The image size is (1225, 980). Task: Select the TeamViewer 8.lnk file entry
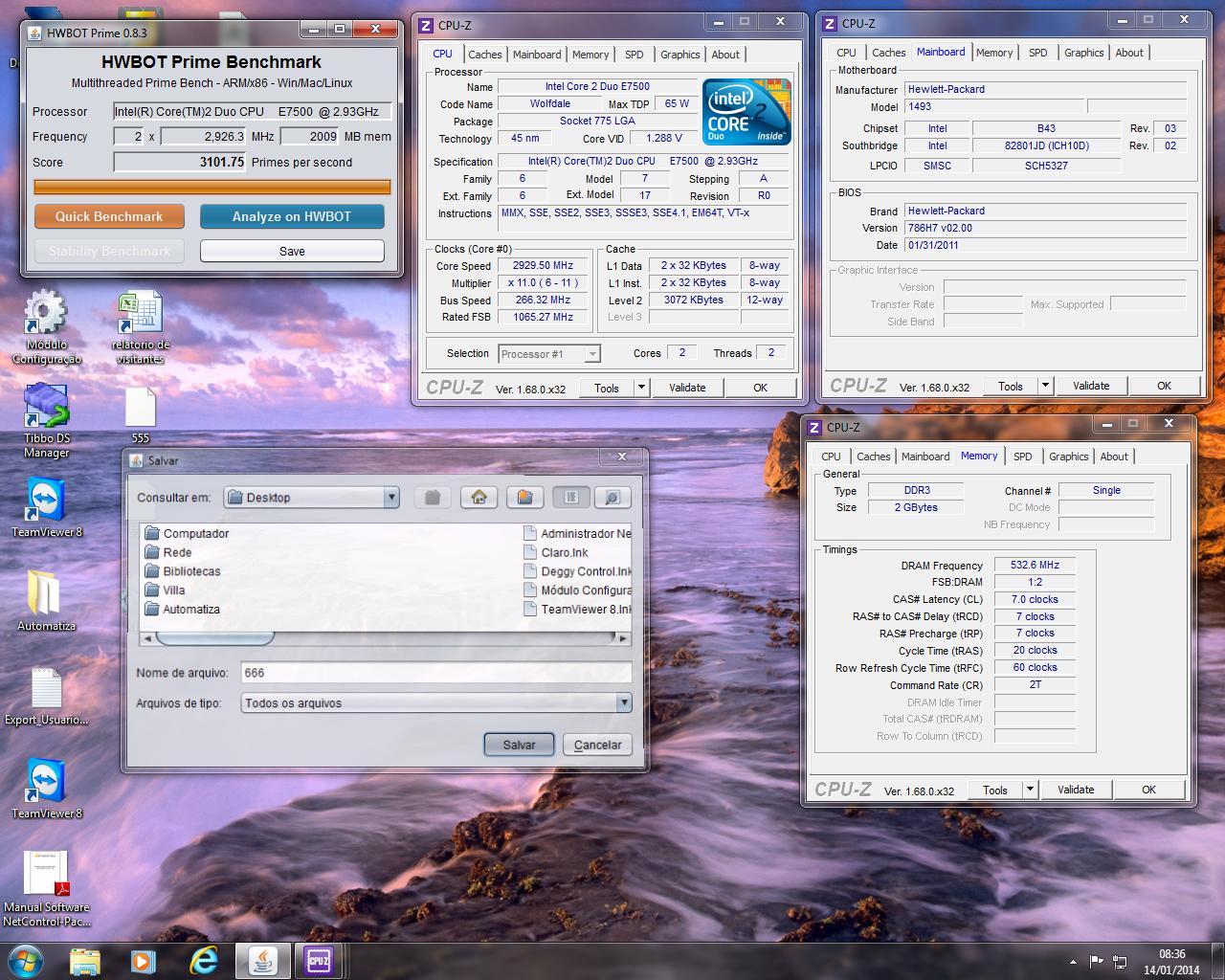click(x=577, y=610)
